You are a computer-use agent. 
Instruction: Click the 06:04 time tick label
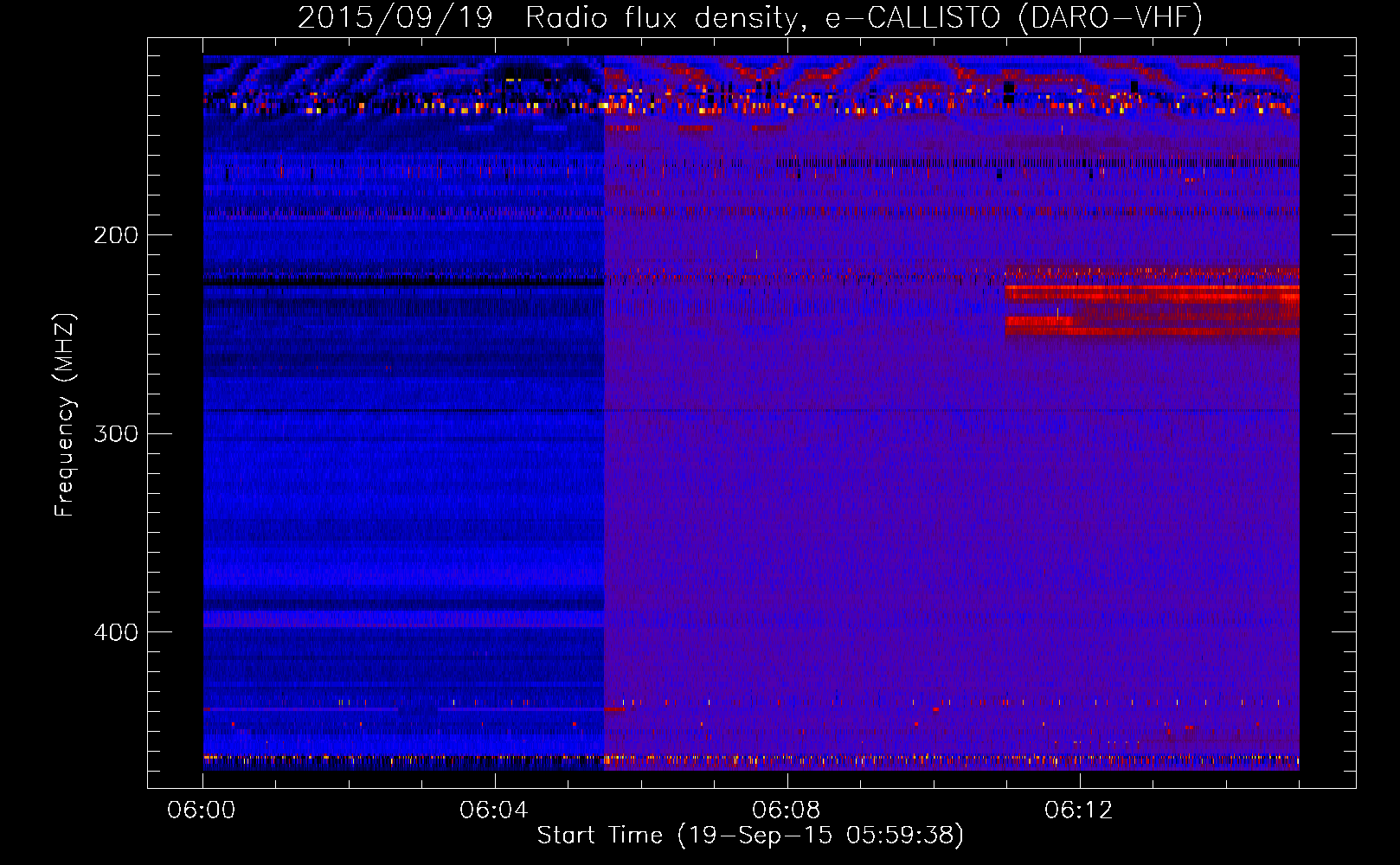[x=494, y=811]
